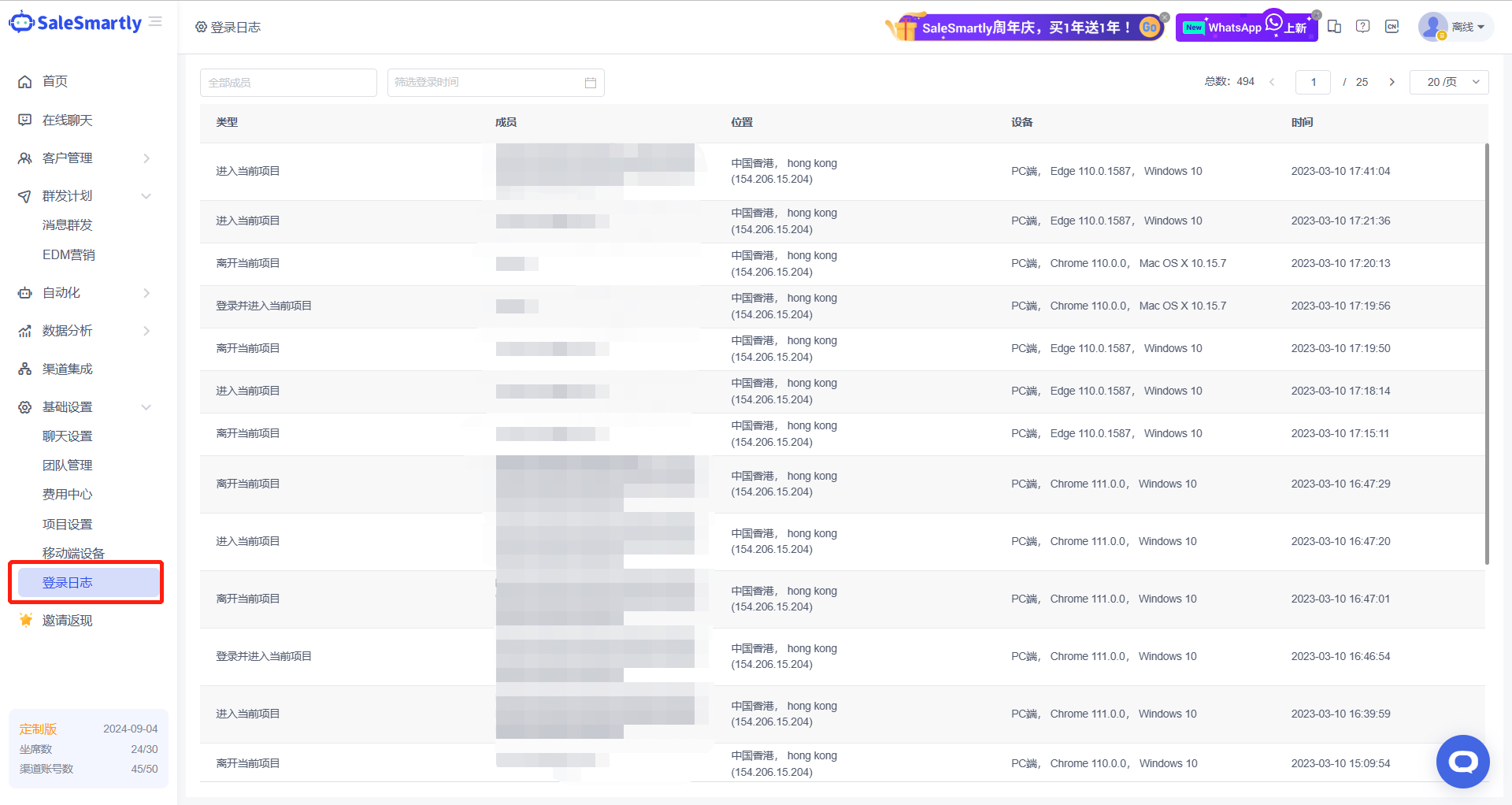
Task: Click the 全部成员 member filter field
Action: 288,83
